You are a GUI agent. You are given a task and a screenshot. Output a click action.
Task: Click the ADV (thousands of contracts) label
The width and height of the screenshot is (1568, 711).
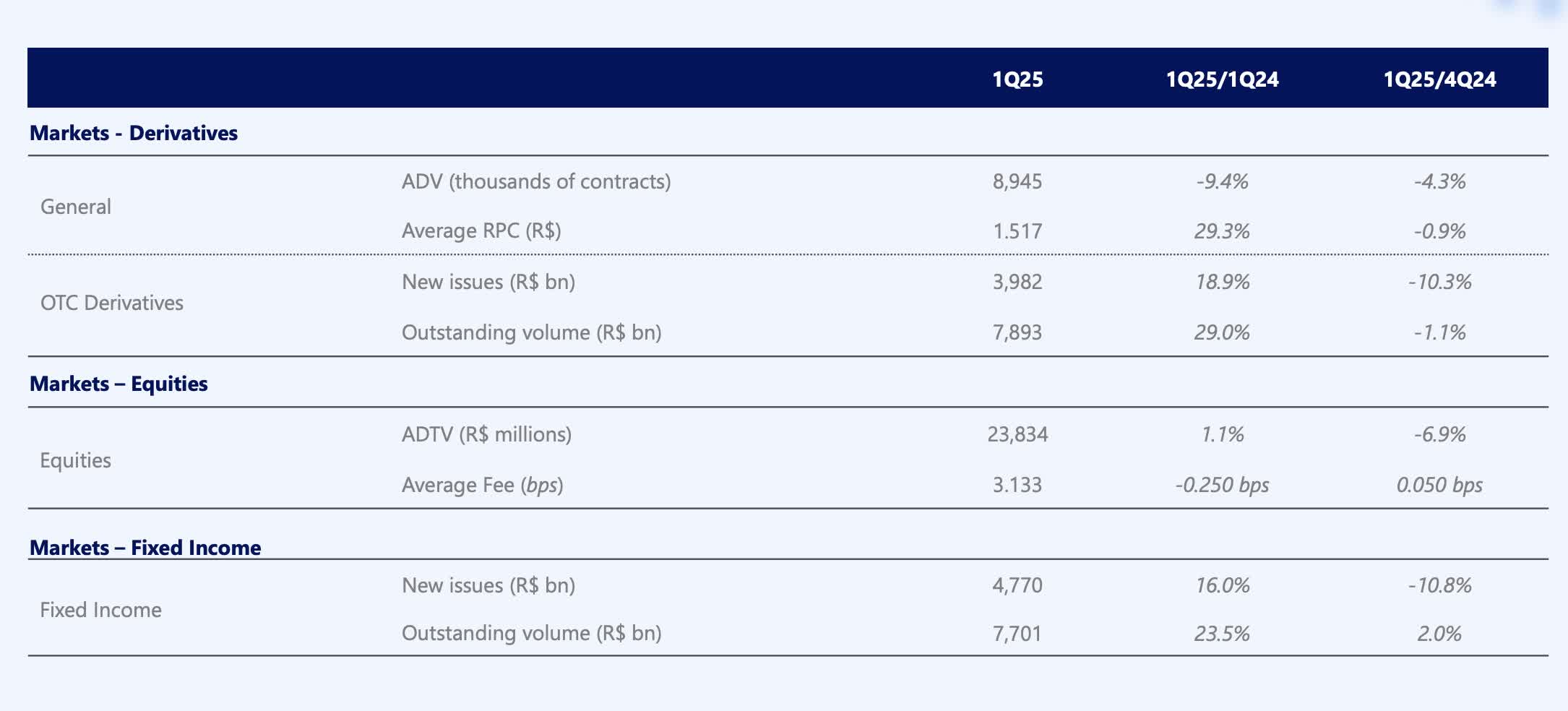coord(536,181)
